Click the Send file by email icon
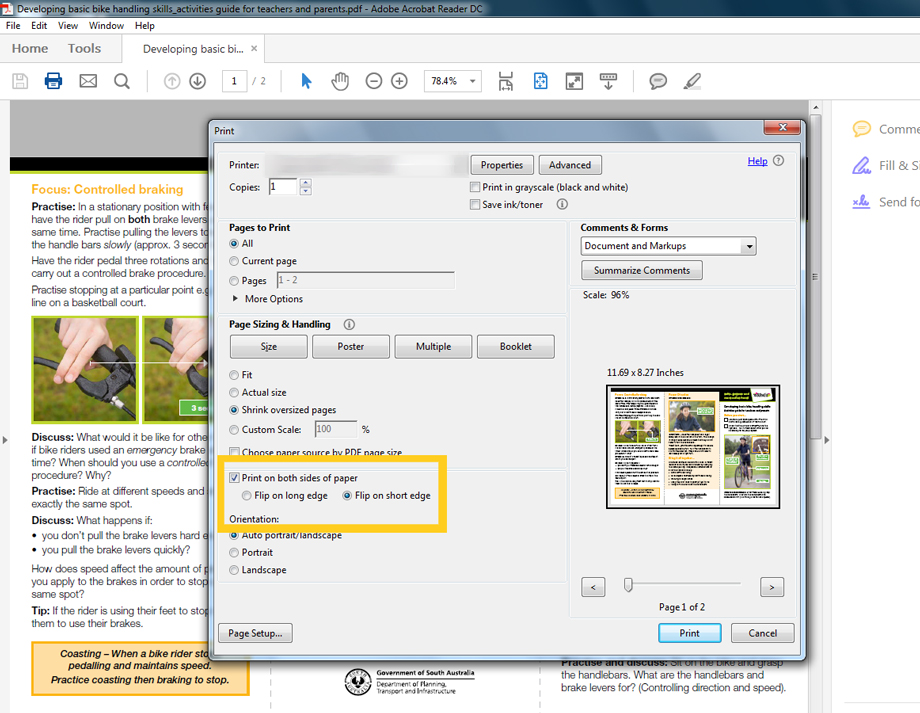The width and height of the screenshot is (920, 713). (88, 81)
